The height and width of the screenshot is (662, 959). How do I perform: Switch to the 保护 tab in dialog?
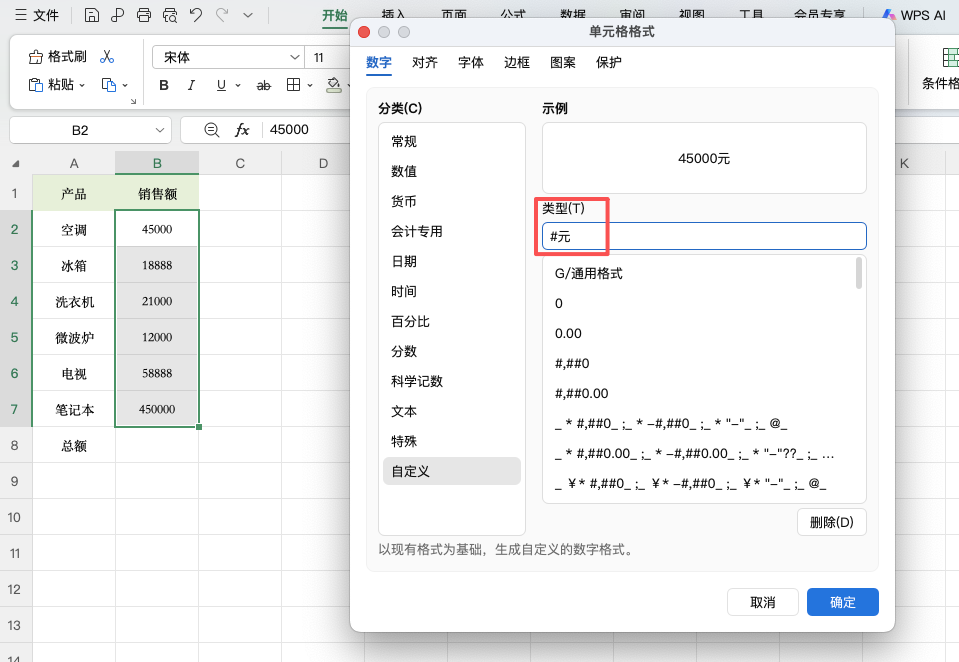[x=609, y=62]
